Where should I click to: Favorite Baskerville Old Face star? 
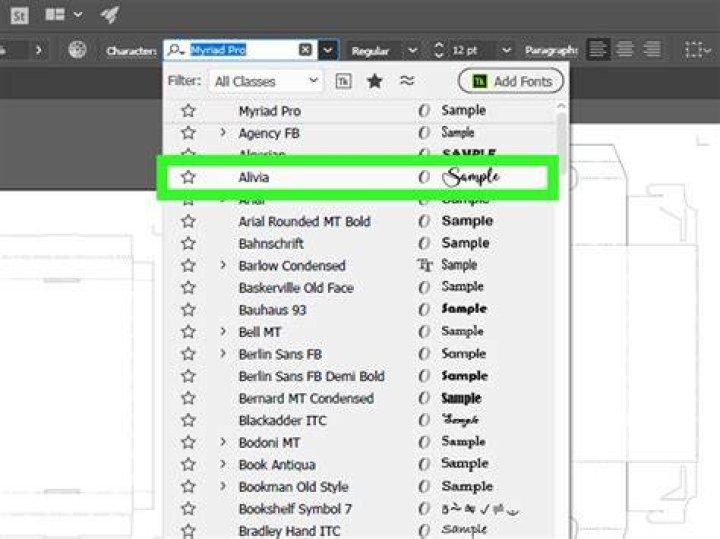coord(188,287)
